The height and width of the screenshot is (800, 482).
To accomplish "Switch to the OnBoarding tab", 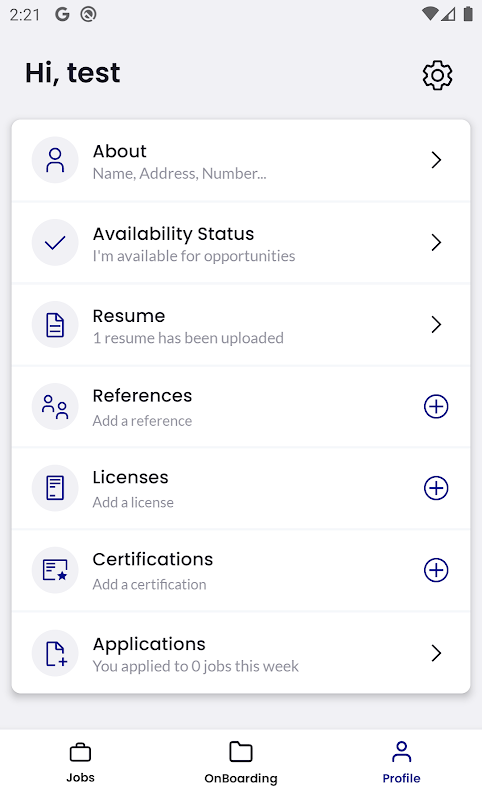I will (x=241, y=763).
